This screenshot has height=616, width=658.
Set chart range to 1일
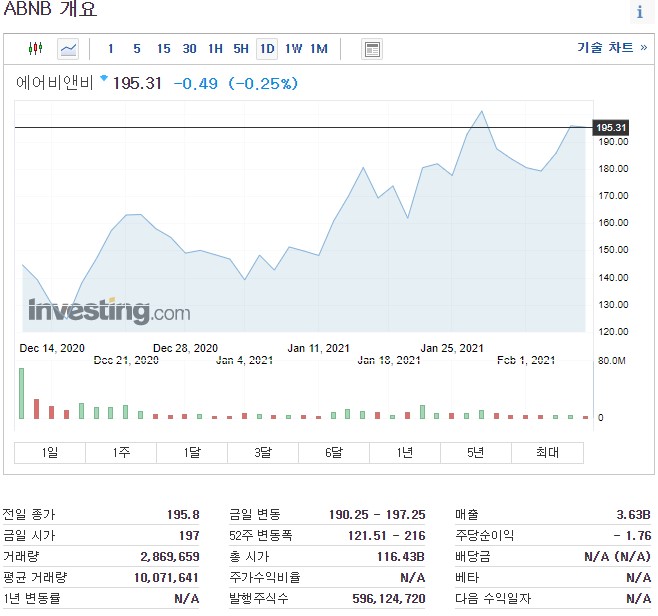tap(50, 452)
